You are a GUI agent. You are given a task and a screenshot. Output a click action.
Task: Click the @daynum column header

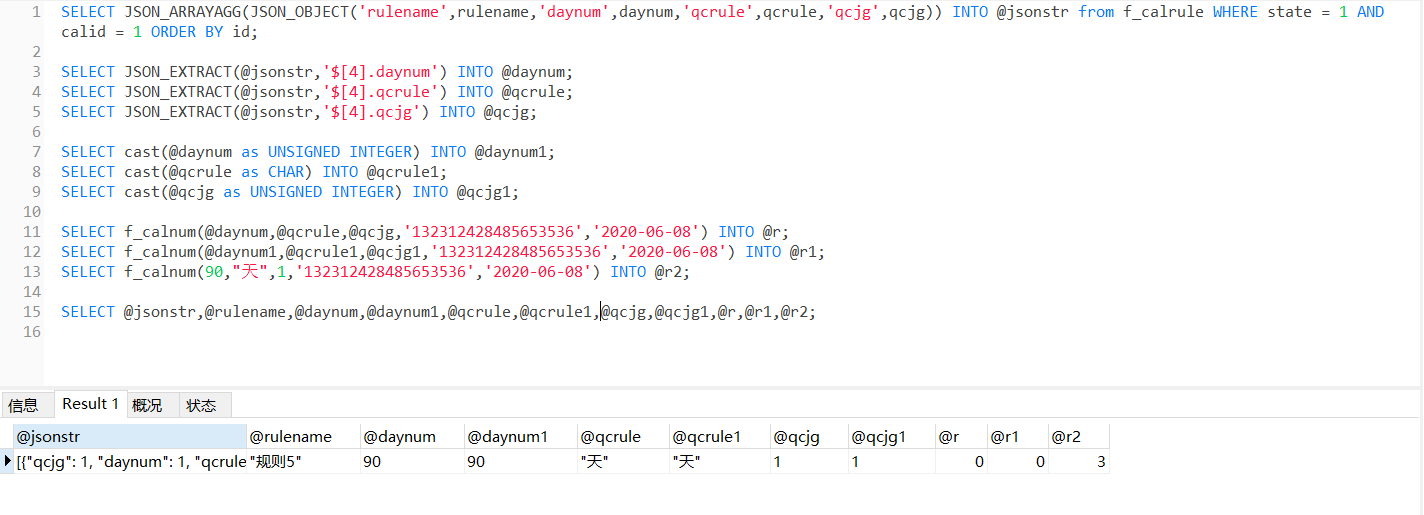(x=412, y=437)
